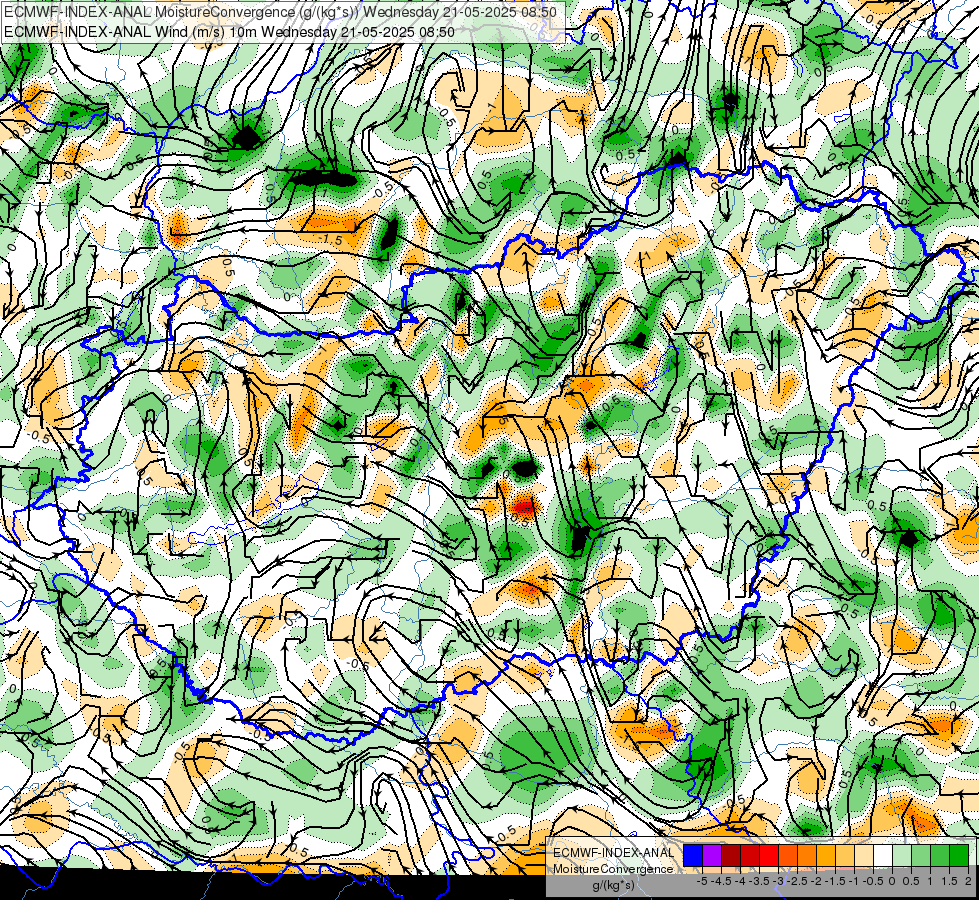Click the Wind (m/s) 10m title line
Screen dimensions: 979x900
pyautogui.click(x=229, y=32)
